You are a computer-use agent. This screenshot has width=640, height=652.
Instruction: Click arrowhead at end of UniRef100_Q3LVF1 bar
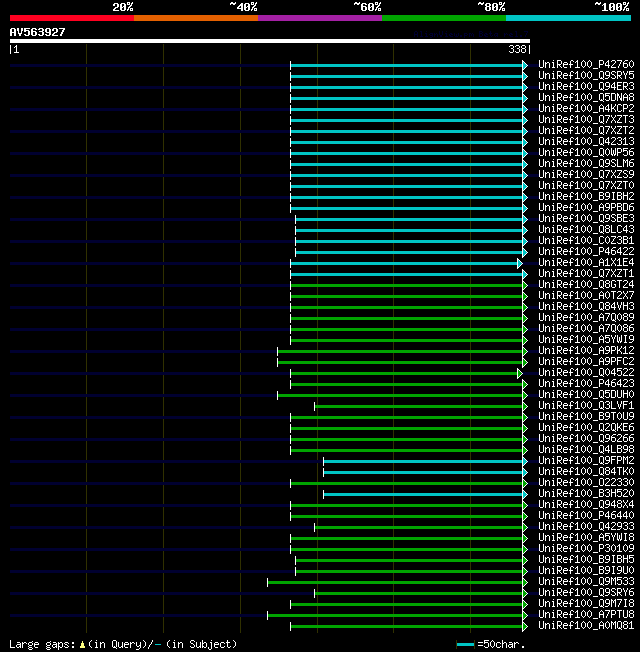525,407
